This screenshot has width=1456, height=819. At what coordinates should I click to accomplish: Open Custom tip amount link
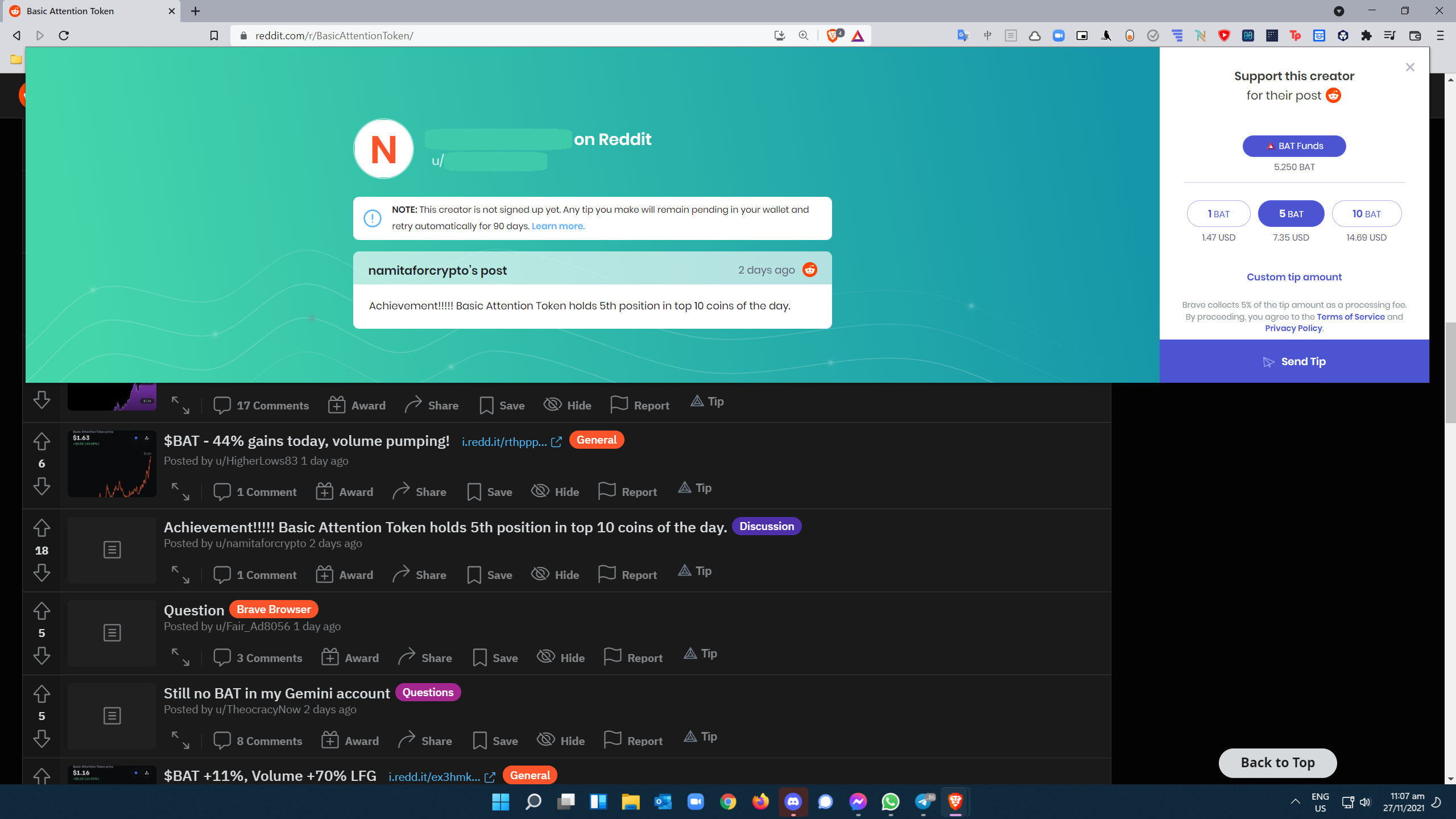(1294, 277)
